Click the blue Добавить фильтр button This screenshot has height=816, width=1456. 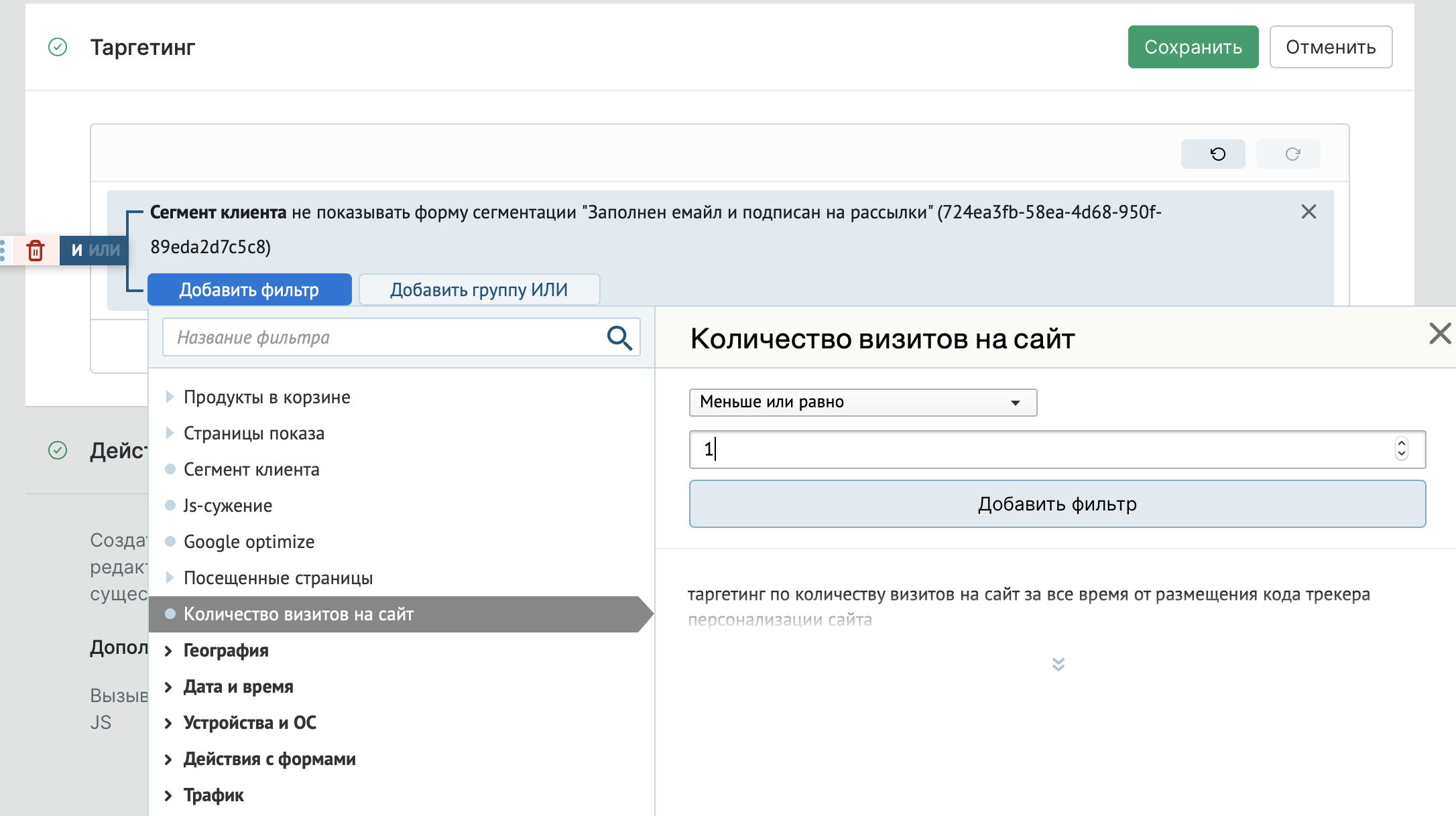[x=249, y=289]
